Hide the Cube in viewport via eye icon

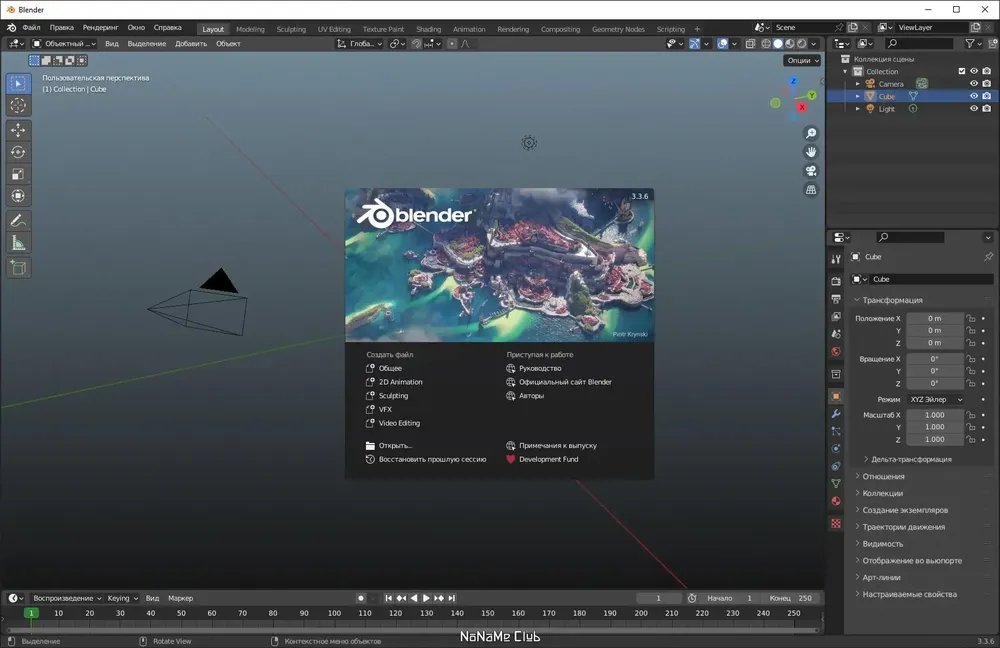pyautogui.click(x=973, y=96)
